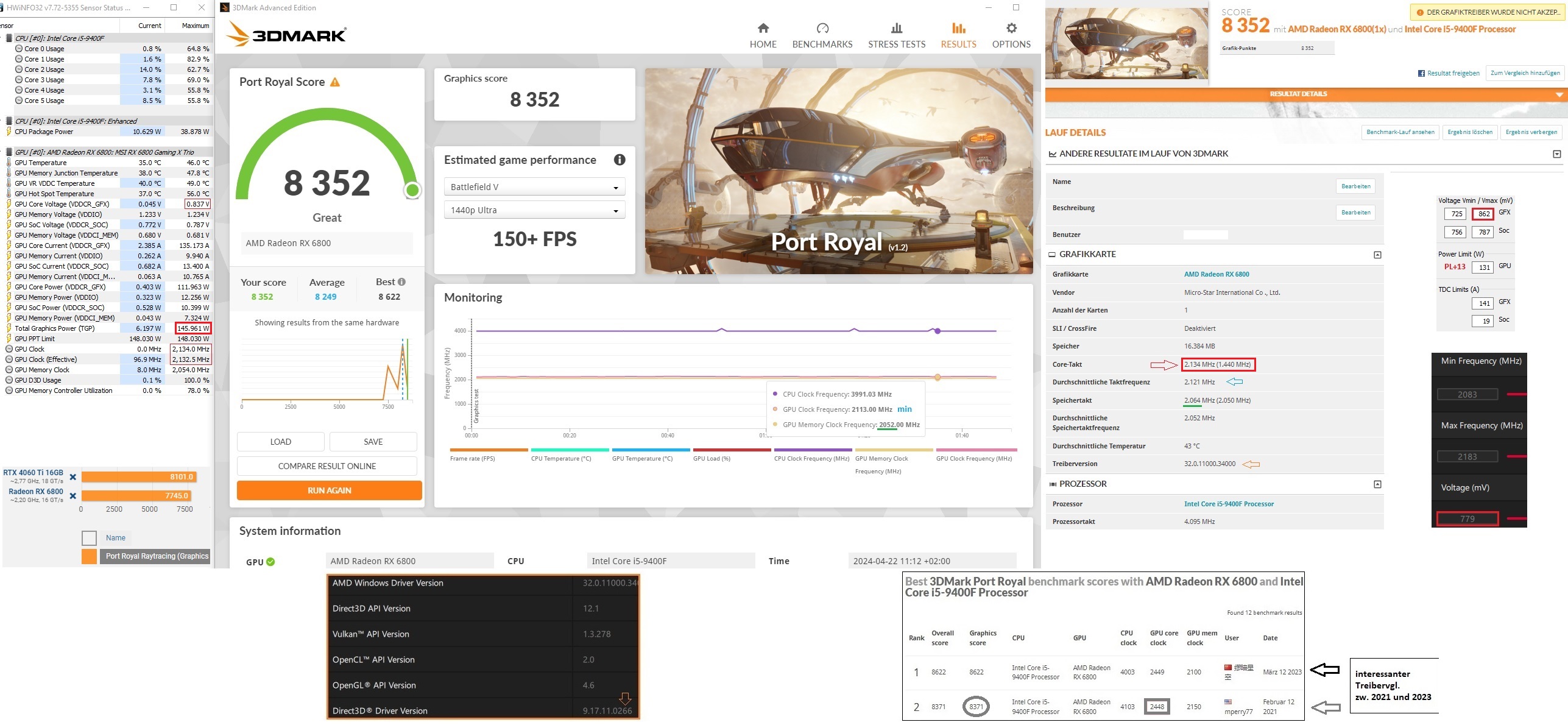Tick the checkbox next to Name
1568x725 pixels.
tap(90, 538)
